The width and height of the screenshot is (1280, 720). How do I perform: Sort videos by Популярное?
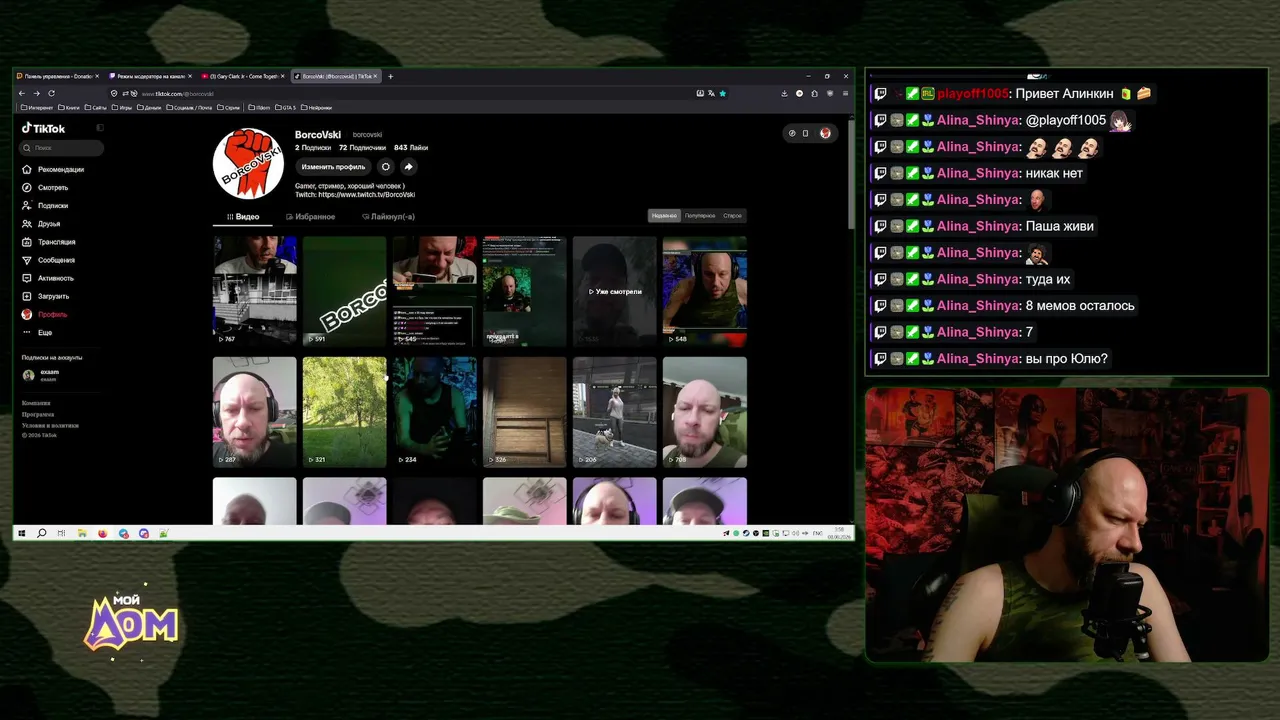(x=700, y=215)
